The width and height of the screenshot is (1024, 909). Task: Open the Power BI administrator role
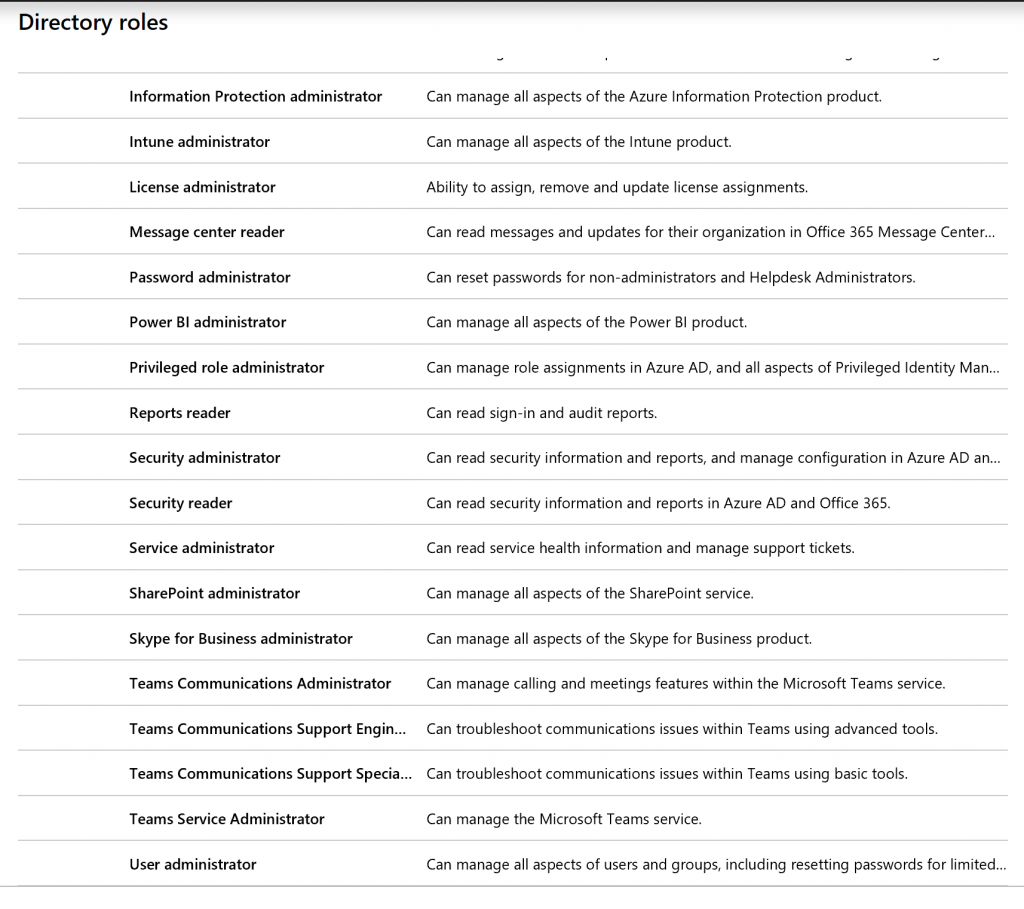[207, 322]
